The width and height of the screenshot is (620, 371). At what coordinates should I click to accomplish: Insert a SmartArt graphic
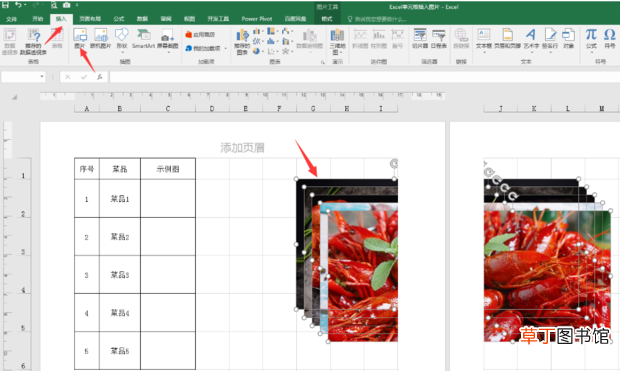tap(143, 38)
